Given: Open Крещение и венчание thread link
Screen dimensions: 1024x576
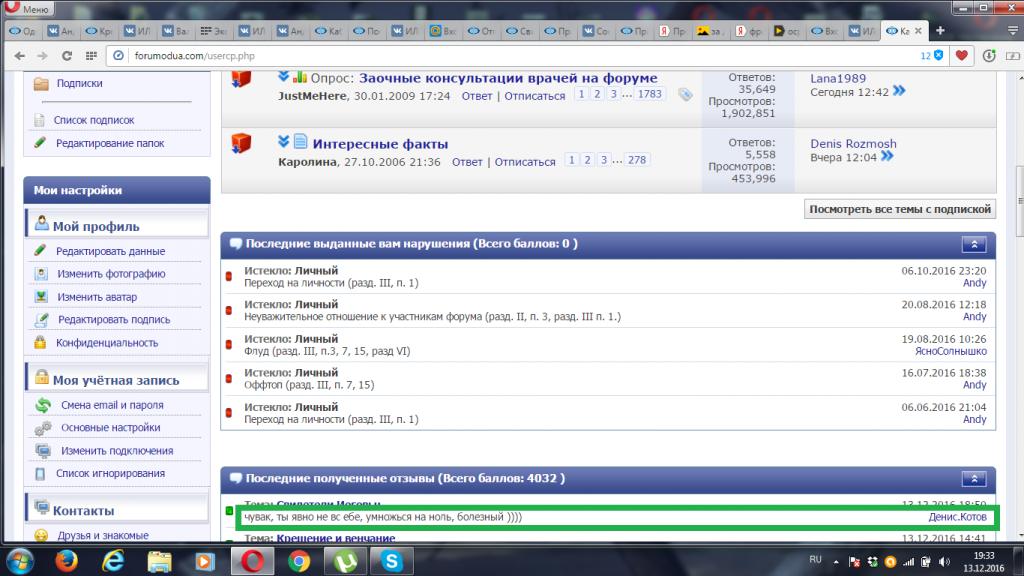Looking at the screenshot, I should pyautogui.click(x=336, y=538).
